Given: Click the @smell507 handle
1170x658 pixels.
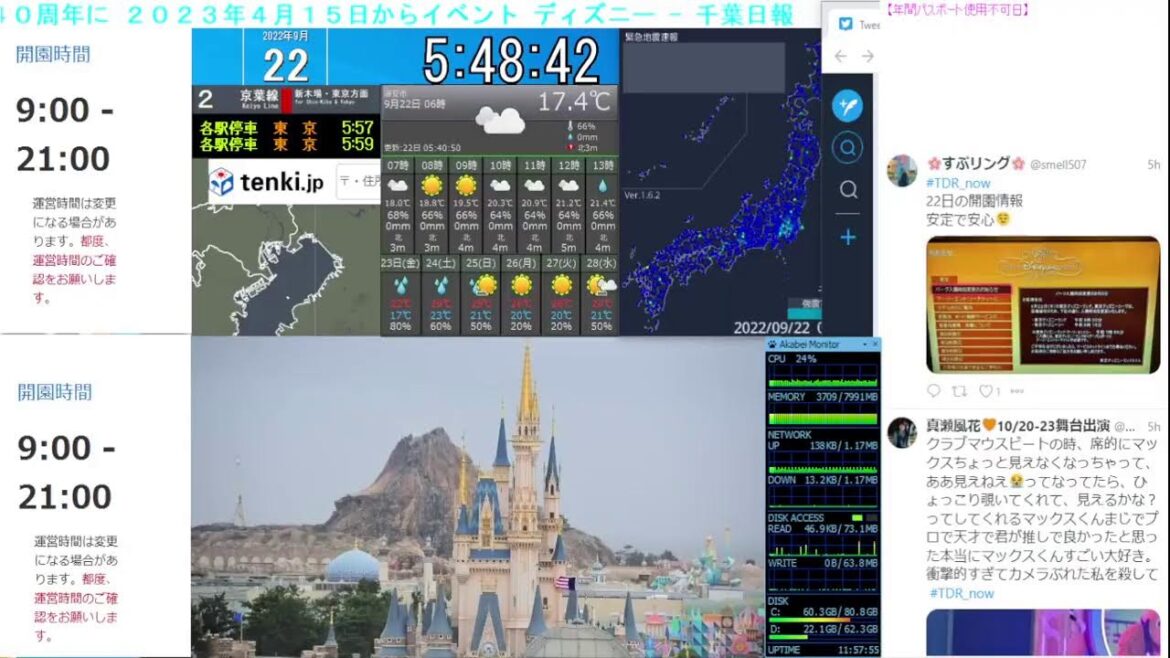Looking at the screenshot, I should click(x=1058, y=164).
